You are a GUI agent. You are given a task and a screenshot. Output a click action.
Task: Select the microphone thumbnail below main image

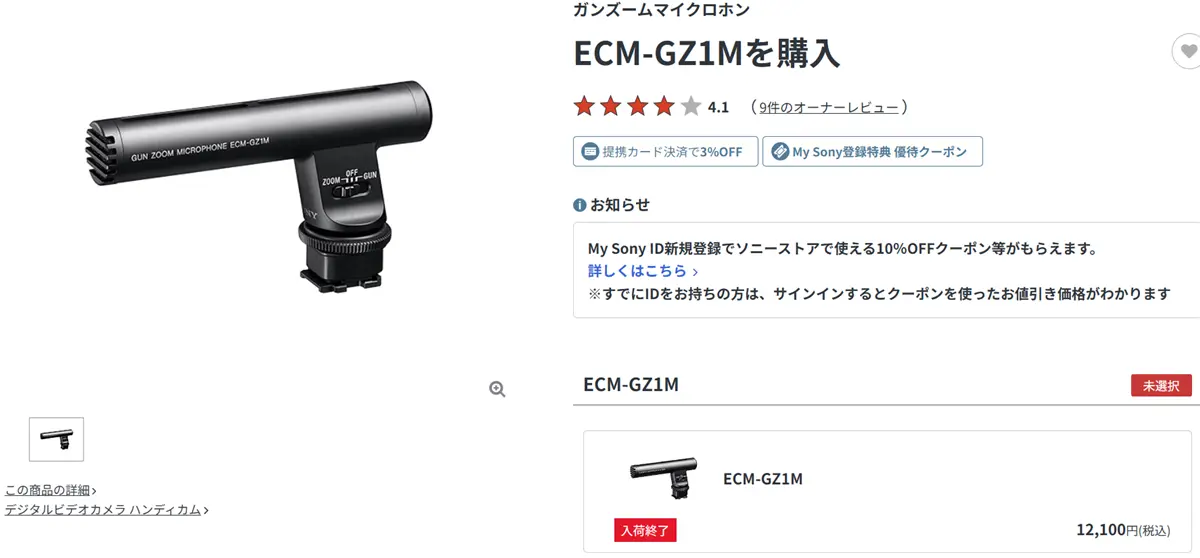click(x=57, y=439)
